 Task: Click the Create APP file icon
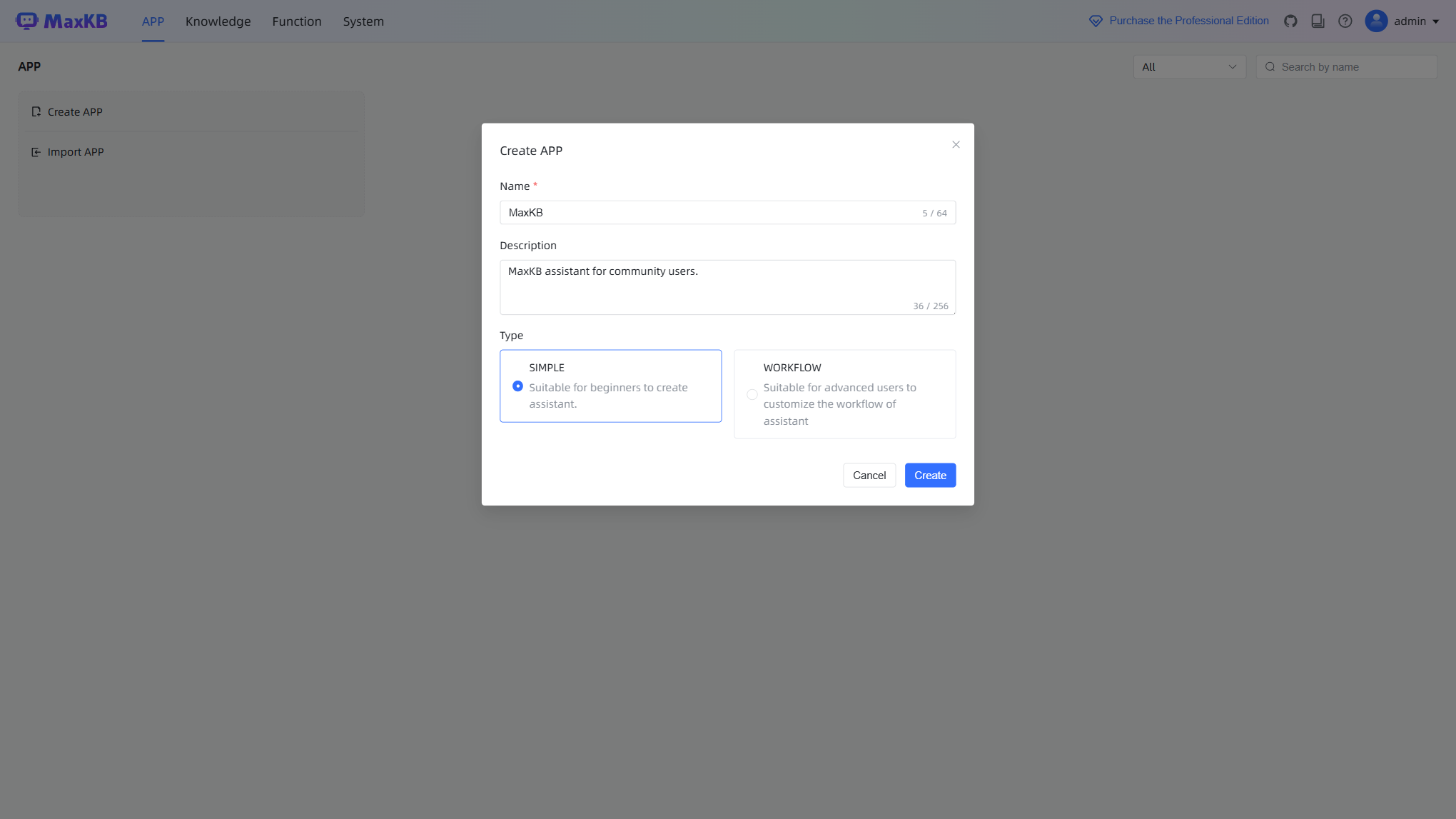[x=36, y=111]
